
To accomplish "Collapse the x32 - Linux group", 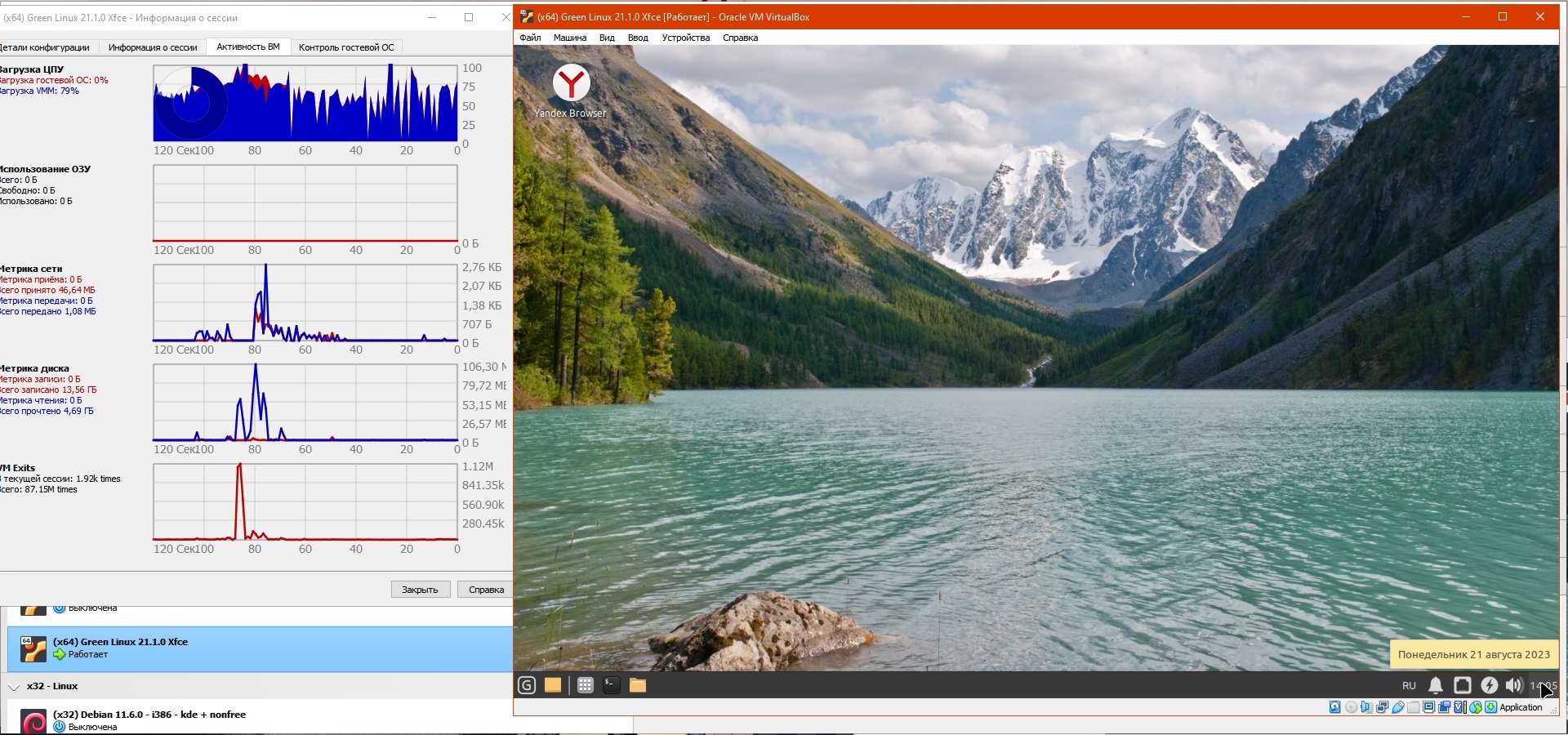I will coord(14,687).
